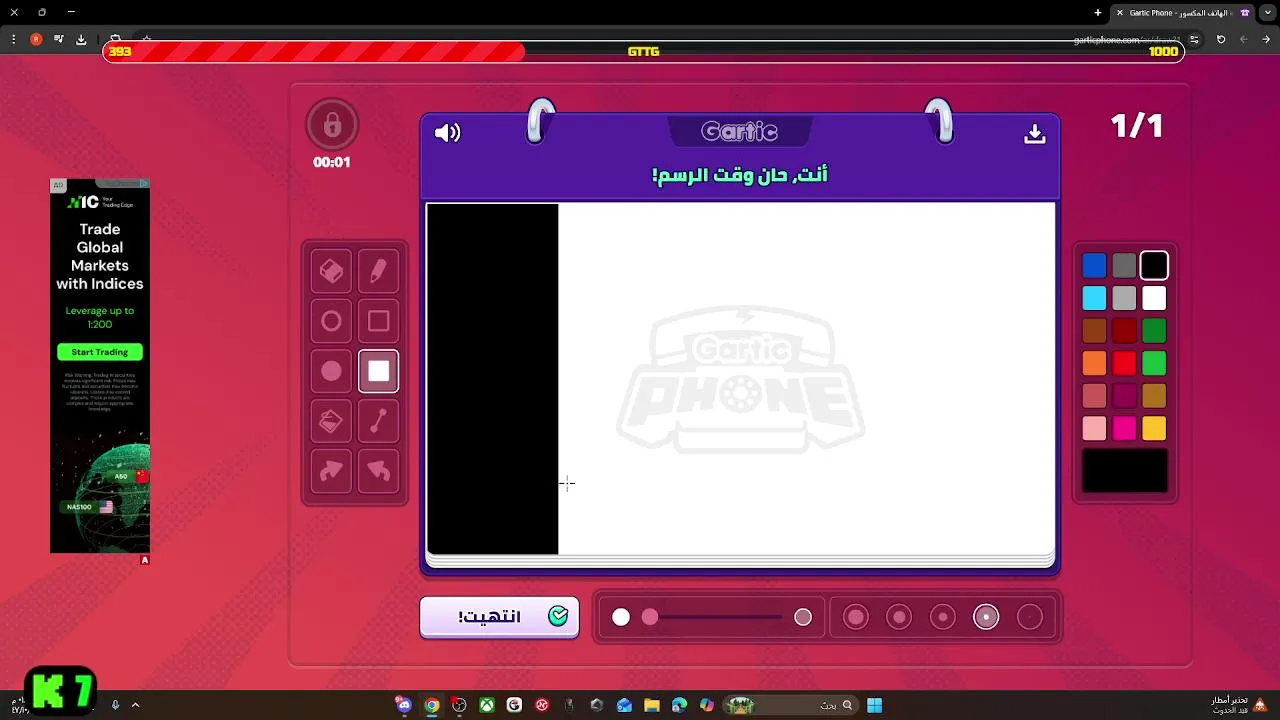This screenshot has width=1280, height=720.
Task: Click the padlock timer icon
Action: (332, 125)
